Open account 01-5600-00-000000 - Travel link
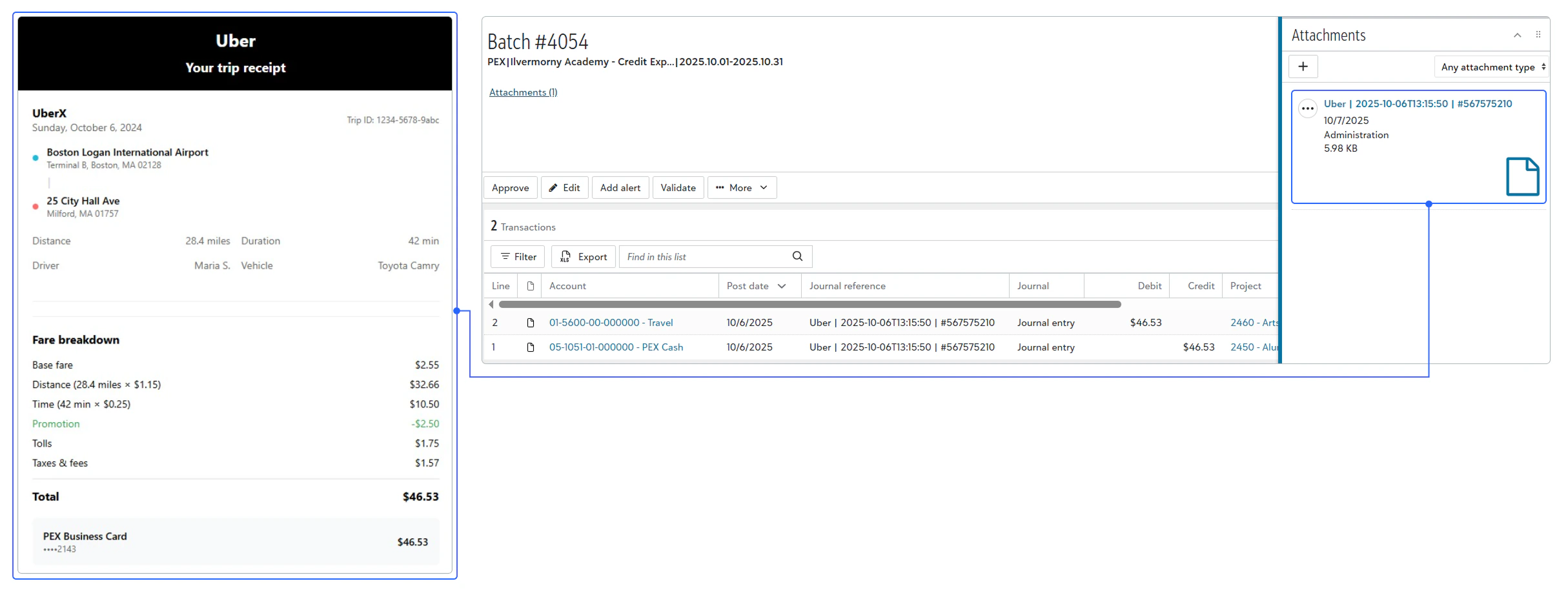The height and width of the screenshot is (590, 1568). click(611, 323)
